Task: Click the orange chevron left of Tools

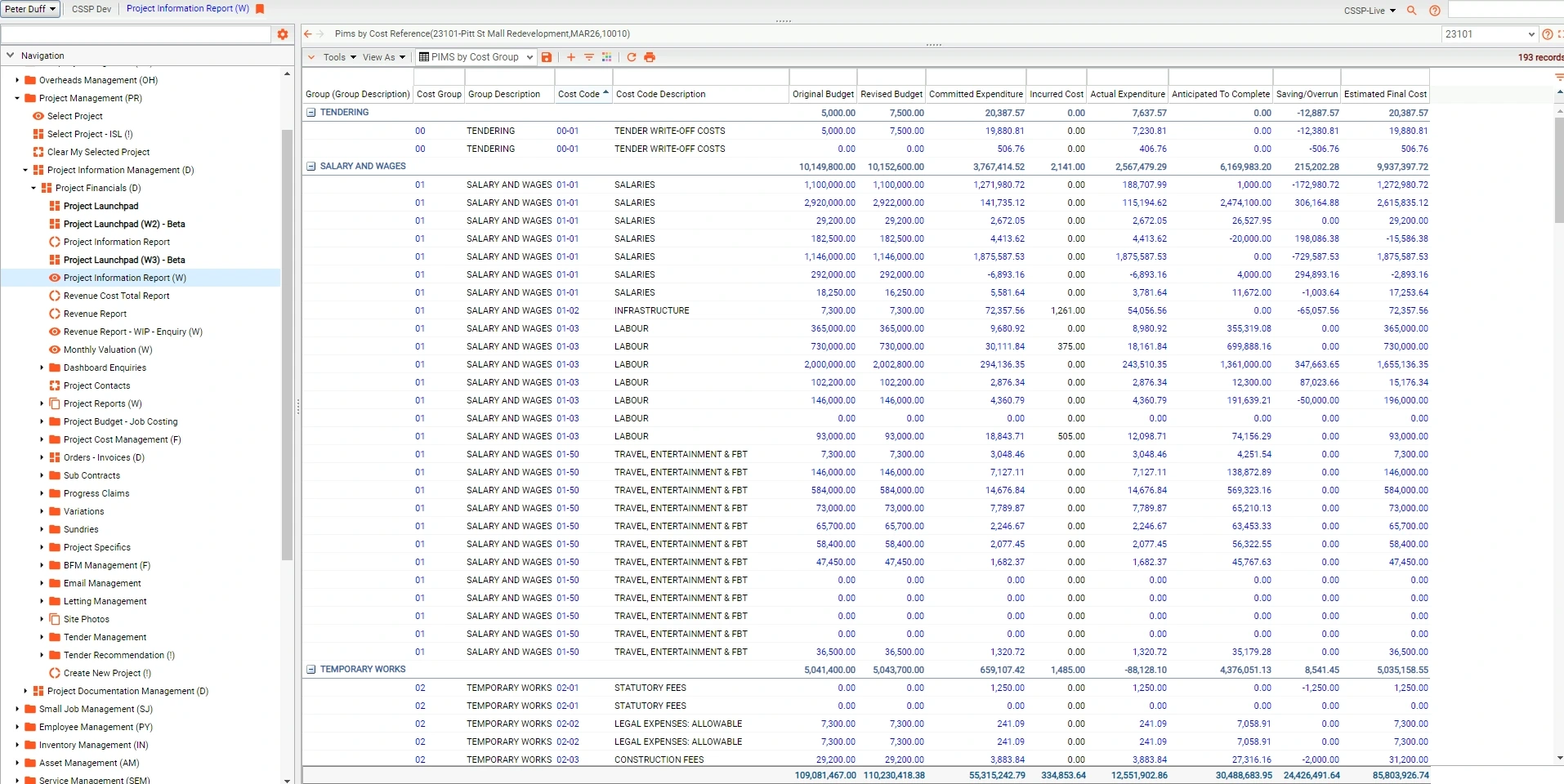Action: coord(311,57)
